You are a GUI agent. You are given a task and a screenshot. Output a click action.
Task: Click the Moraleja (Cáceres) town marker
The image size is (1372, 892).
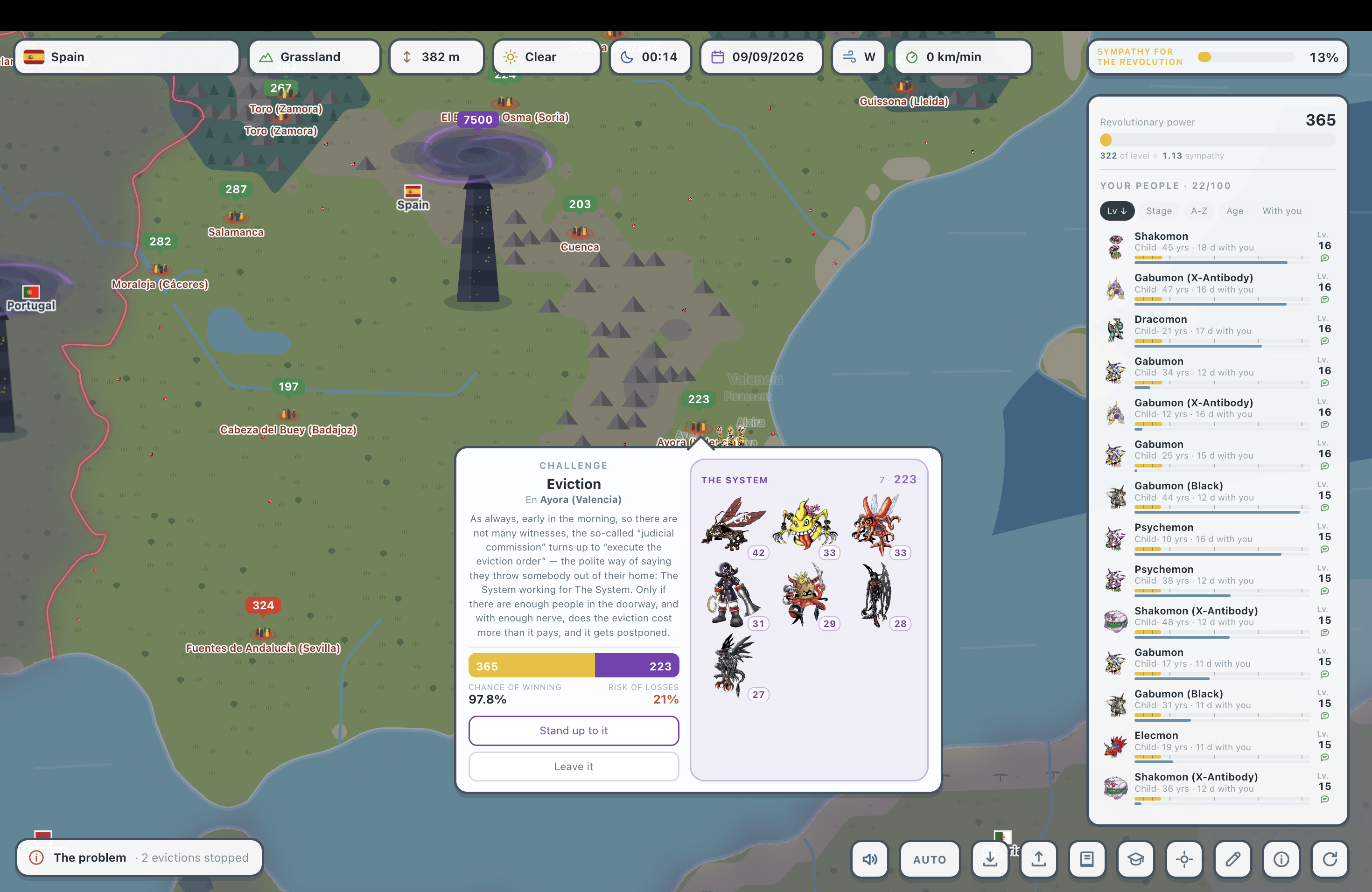pos(160,269)
